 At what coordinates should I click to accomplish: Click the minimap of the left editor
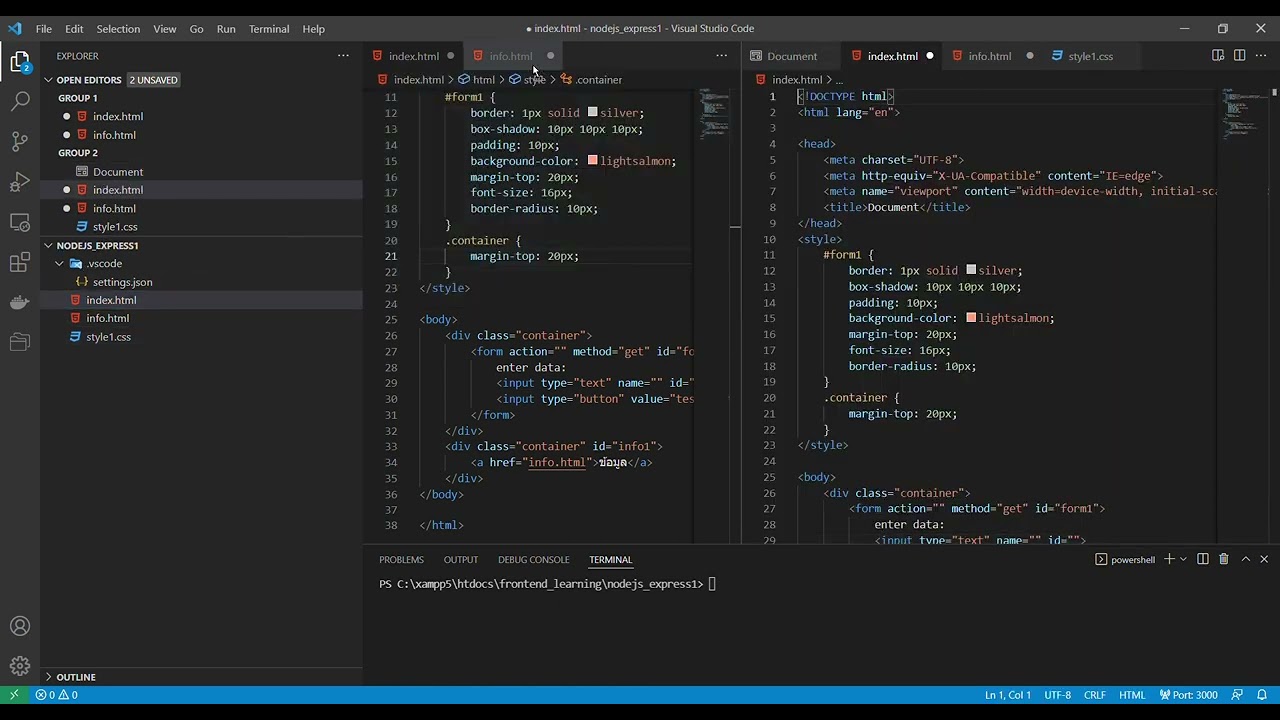pos(714,115)
